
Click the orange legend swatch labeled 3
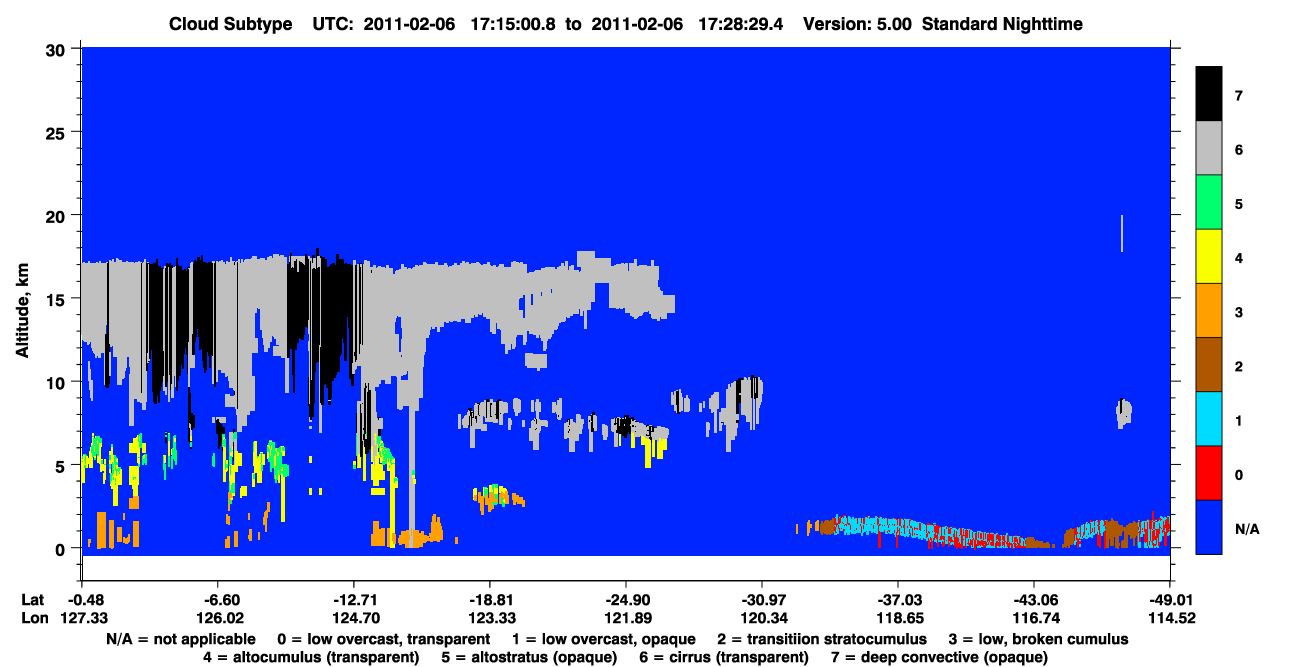pos(1209,311)
